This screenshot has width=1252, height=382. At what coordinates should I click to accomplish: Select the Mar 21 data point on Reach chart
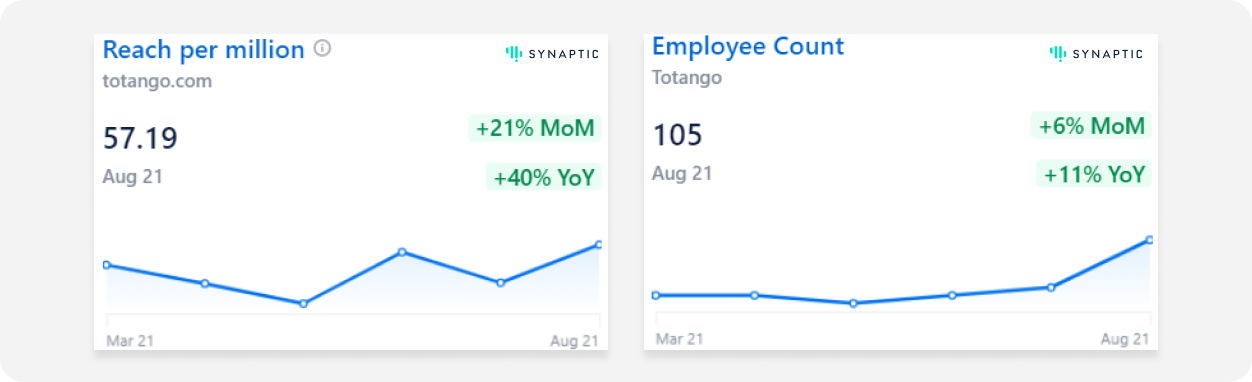(106, 265)
